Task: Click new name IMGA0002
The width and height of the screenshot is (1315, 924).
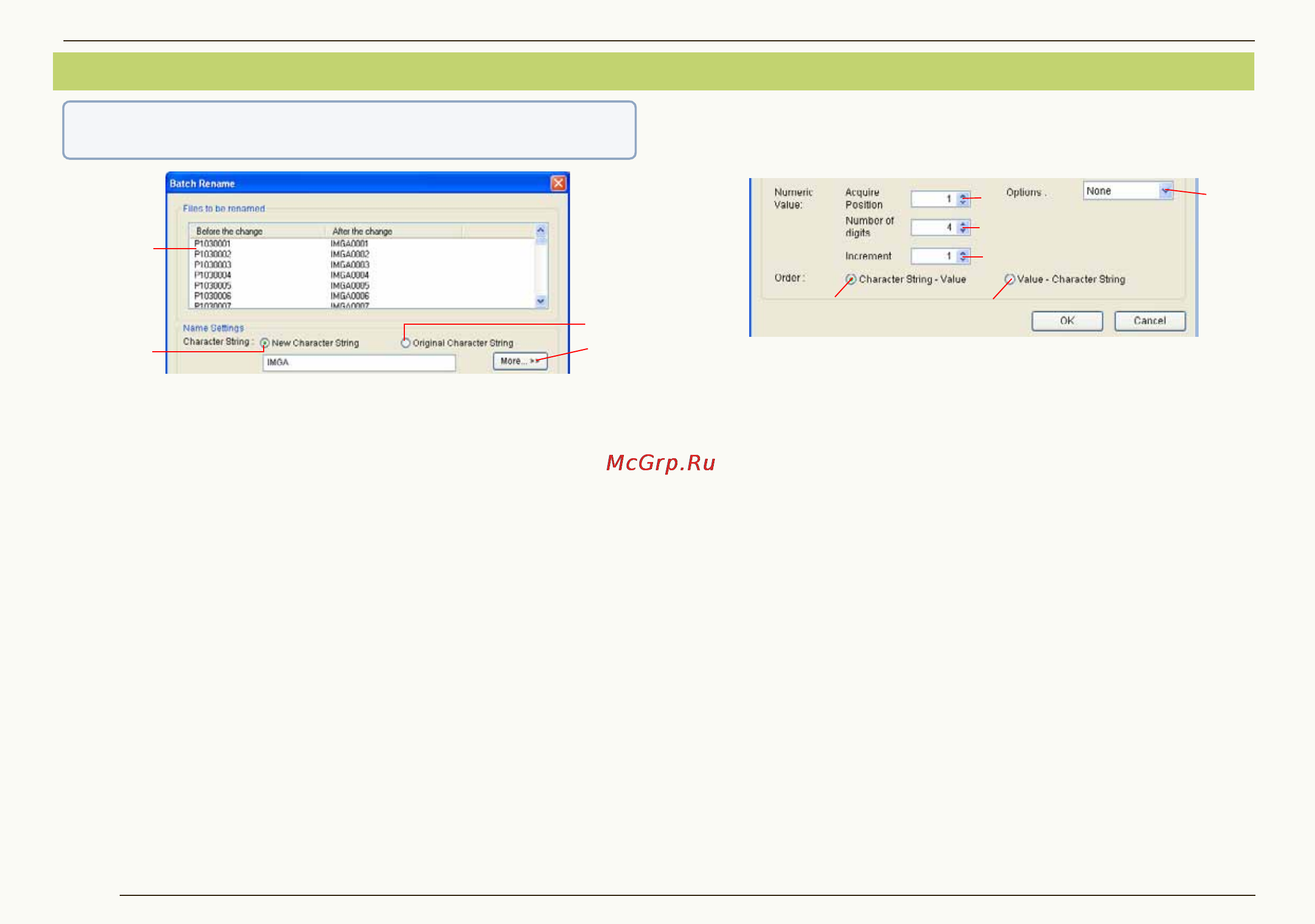Action: 349,254
